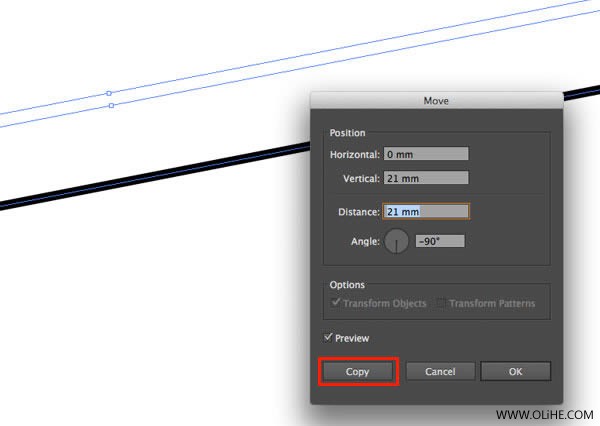Click the "Vertical:" label
Screen dimensions: 600x426
[361, 179]
